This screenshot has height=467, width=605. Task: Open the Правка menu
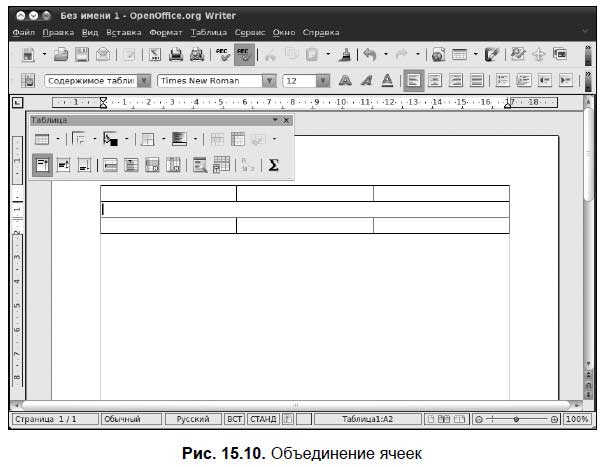click(58, 32)
